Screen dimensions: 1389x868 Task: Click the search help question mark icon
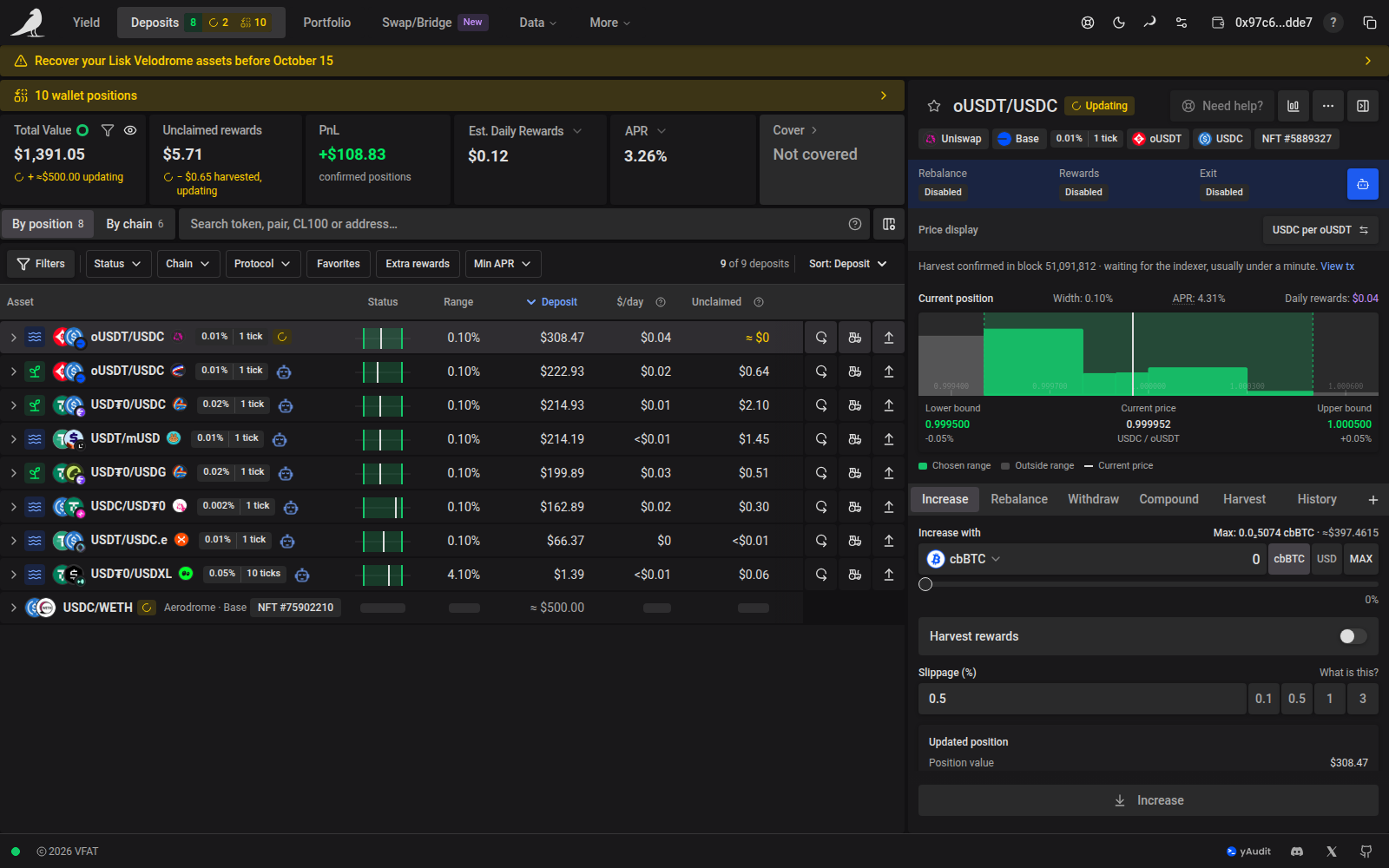855,224
